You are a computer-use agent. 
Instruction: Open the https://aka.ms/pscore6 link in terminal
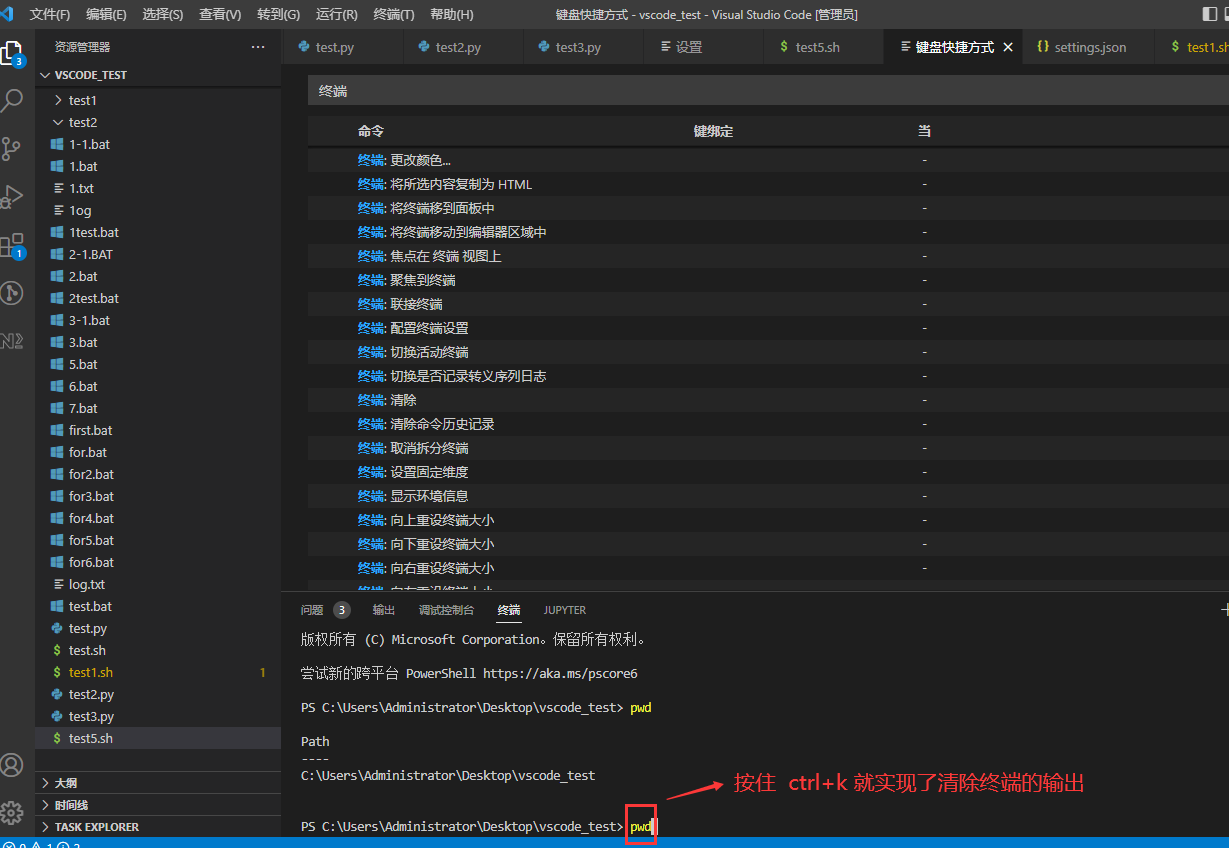[x=560, y=673]
